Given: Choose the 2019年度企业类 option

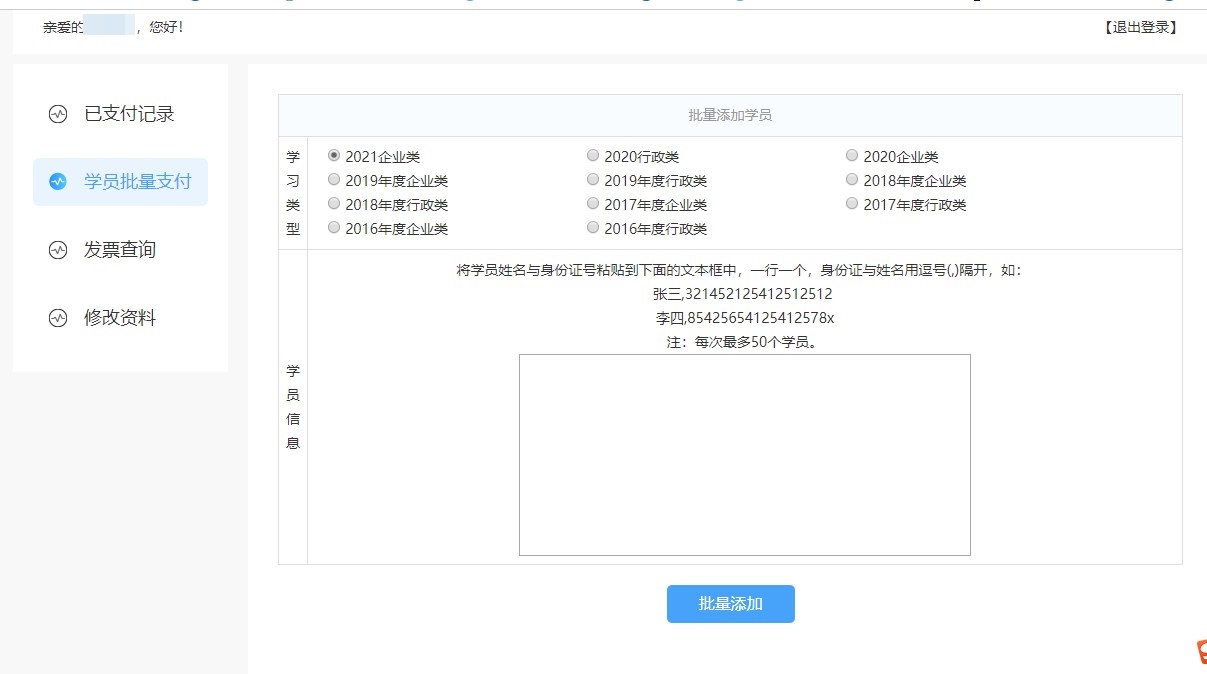Looking at the screenshot, I should tap(334, 180).
